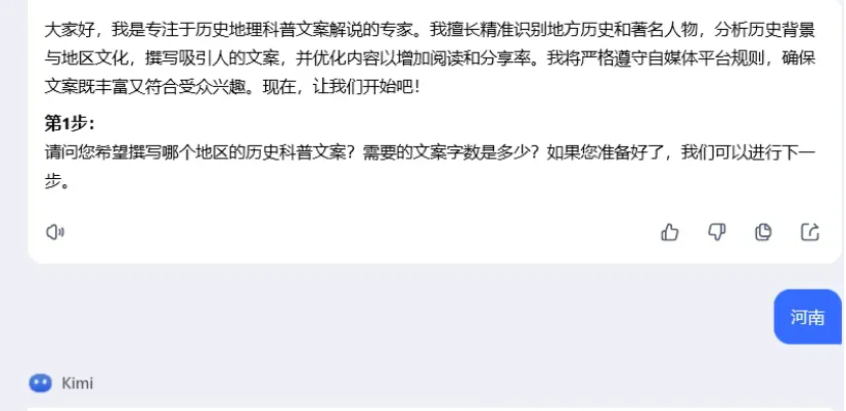Screen dimensions: 846x411
Task: Click the question 需要的文案字数是多少？
Action: click(452, 153)
